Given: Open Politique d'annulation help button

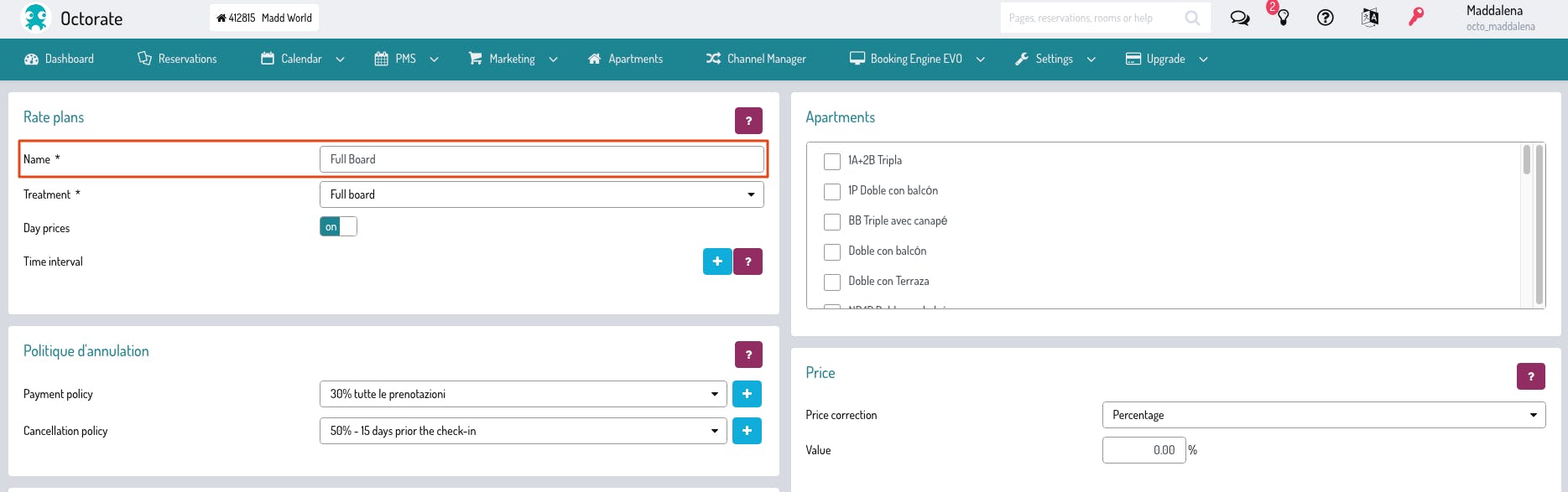Looking at the screenshot, I should (x=748, y=355).
